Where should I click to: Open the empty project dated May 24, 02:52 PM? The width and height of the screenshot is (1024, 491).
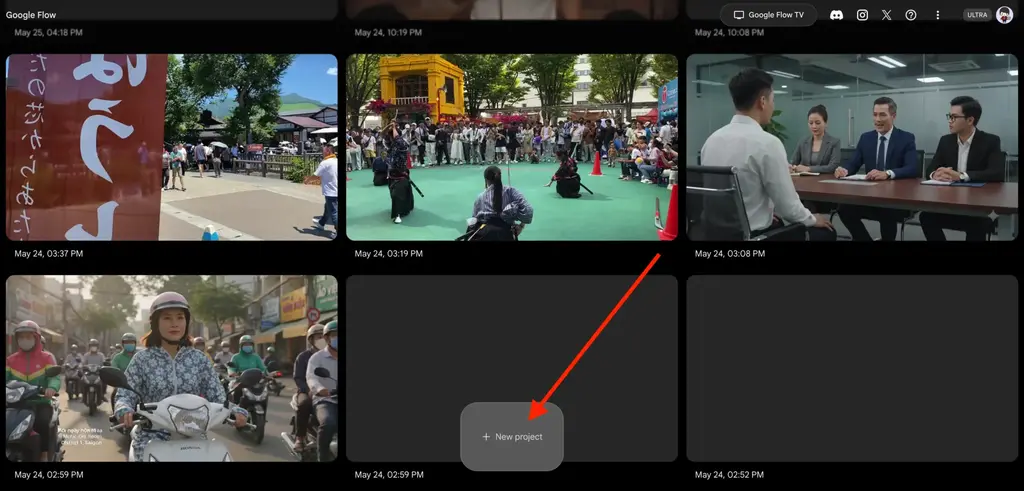[852, 368]
